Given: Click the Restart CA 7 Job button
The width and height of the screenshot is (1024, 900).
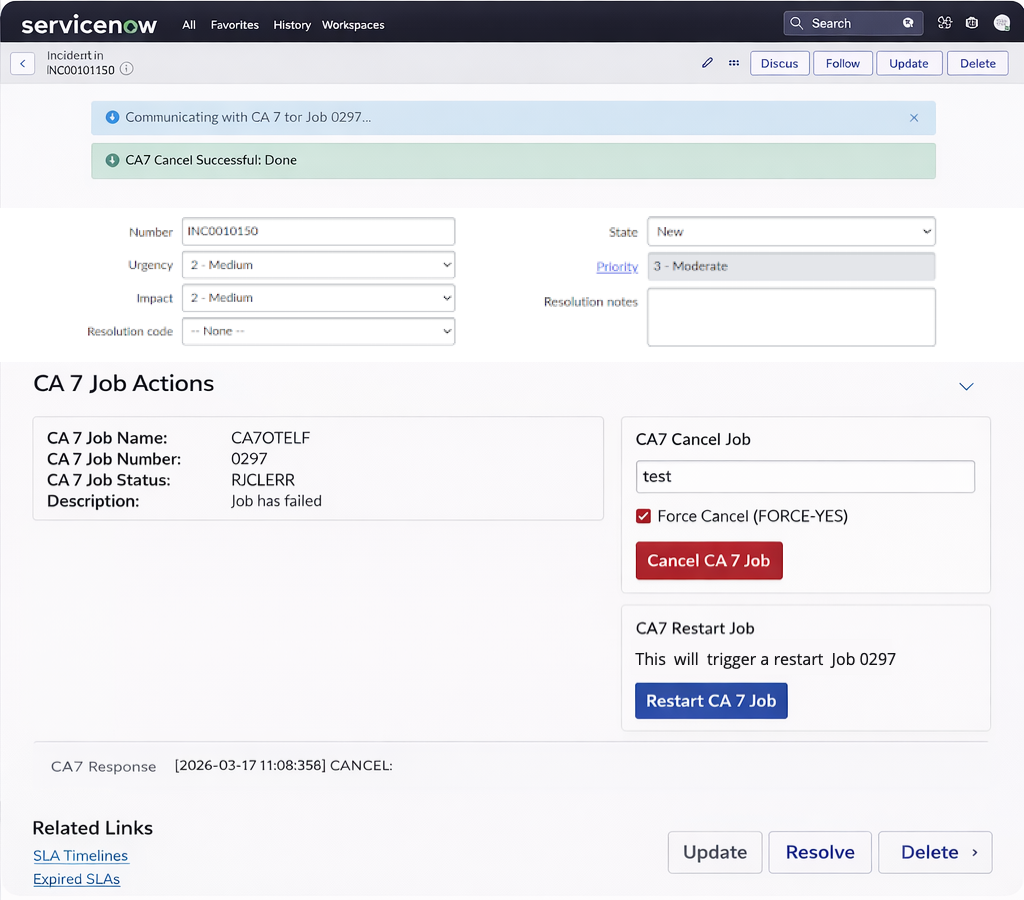Looking at the screenshot, I should (711, 701).
